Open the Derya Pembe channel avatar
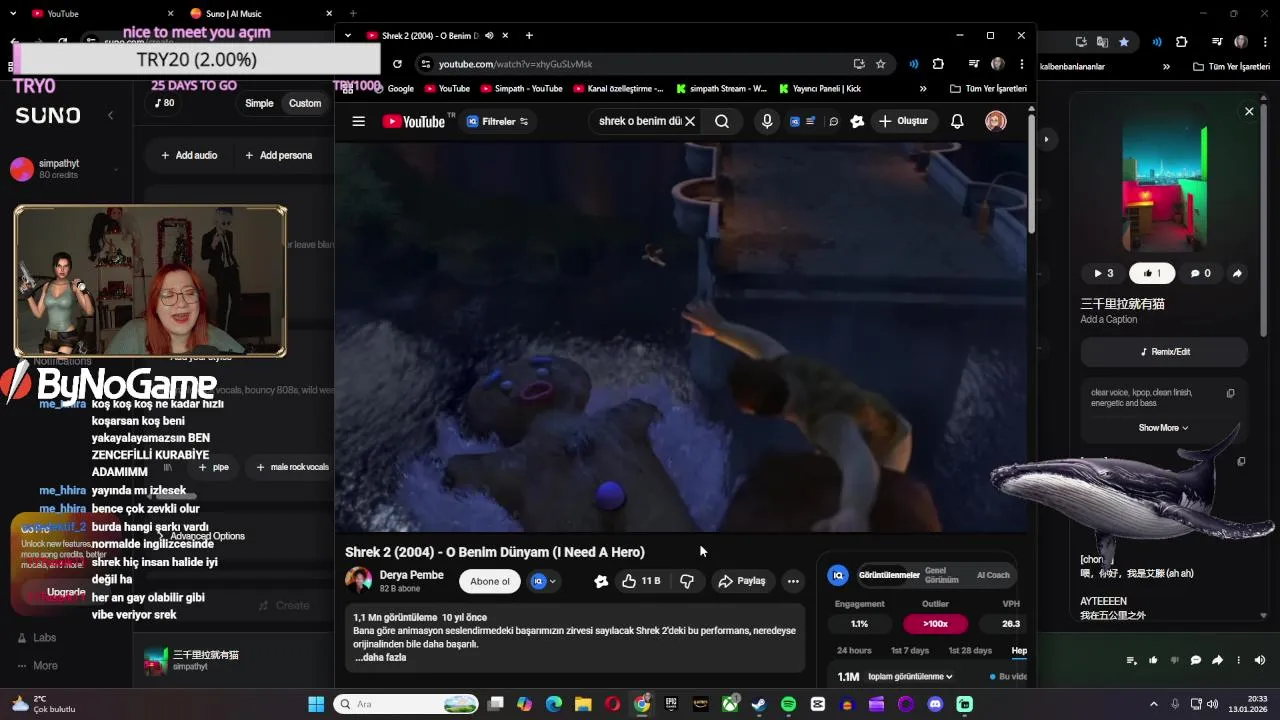Image resolution: width=1280 pixels, height=720 pixels. pyautogui.click(x=358, y=581)
